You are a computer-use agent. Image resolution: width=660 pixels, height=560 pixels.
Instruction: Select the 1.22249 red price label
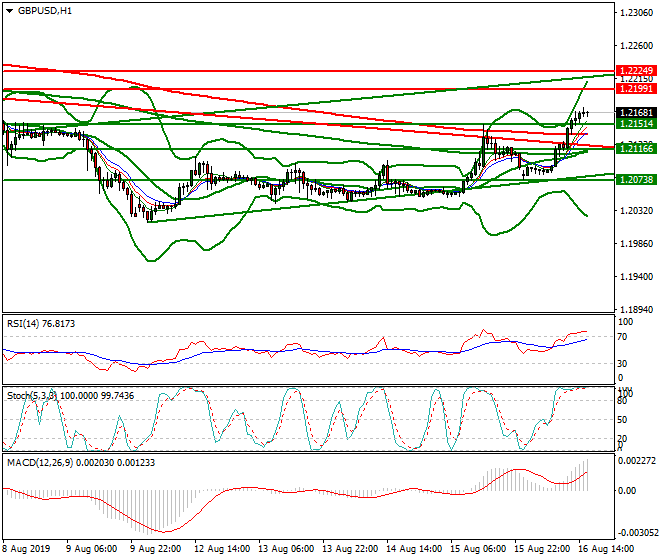tap(636, 70)
